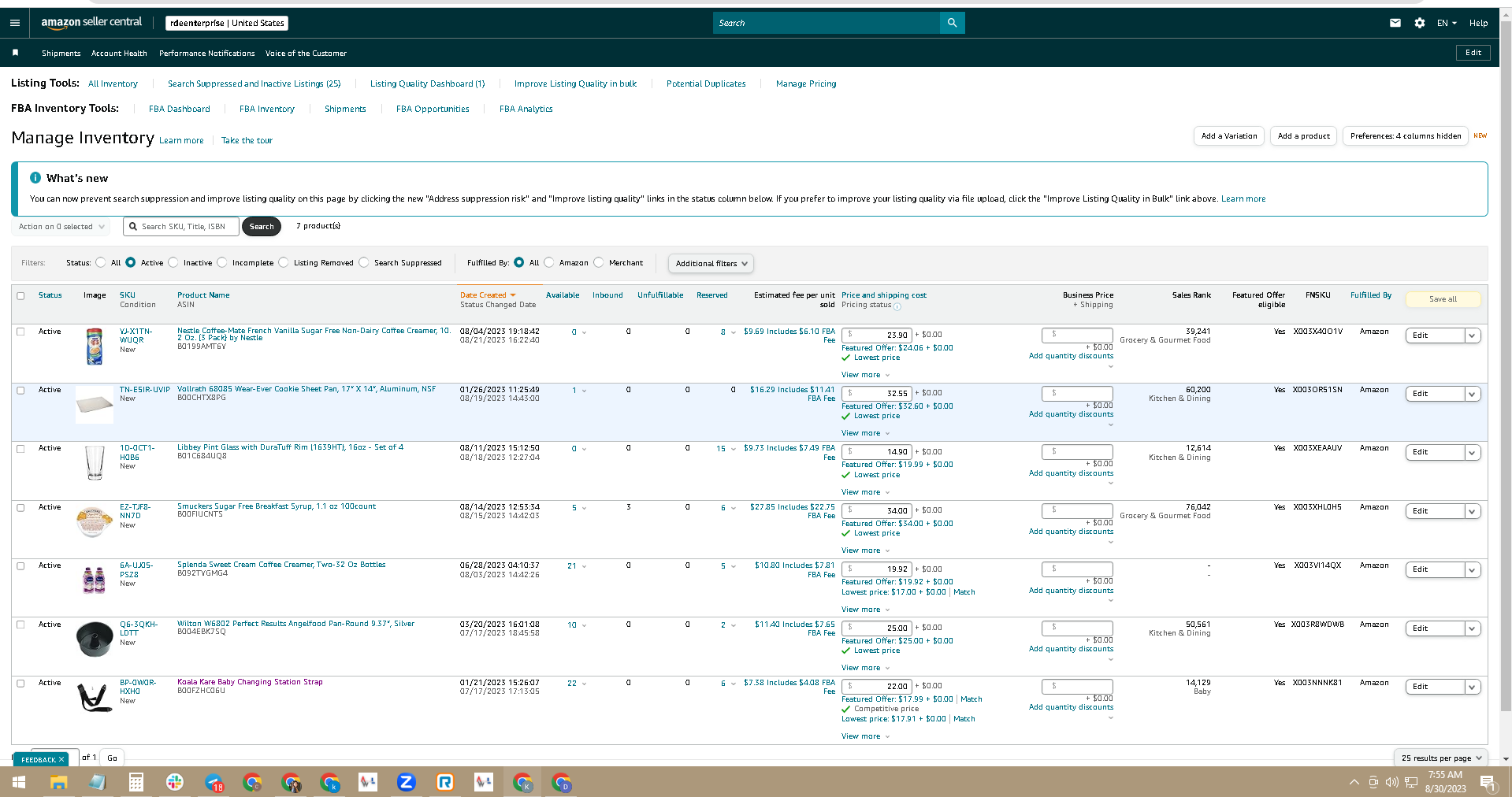Viewport: 1512px width, 797px height.
Task: Open Account Health menu item
Action: pyautogui.click(x=119, y=53)
